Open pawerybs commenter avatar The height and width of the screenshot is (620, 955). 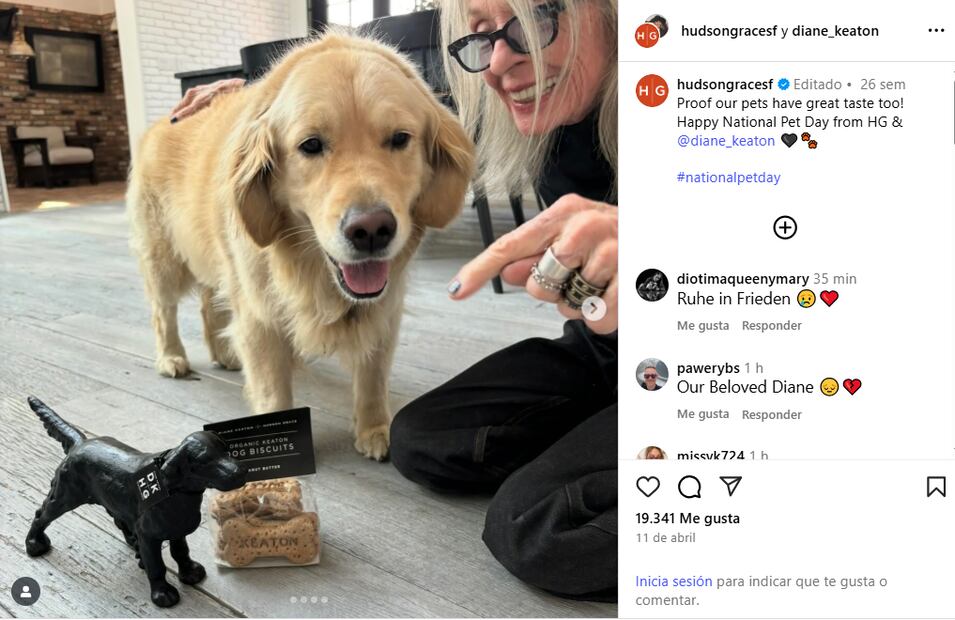click(652, 374)
